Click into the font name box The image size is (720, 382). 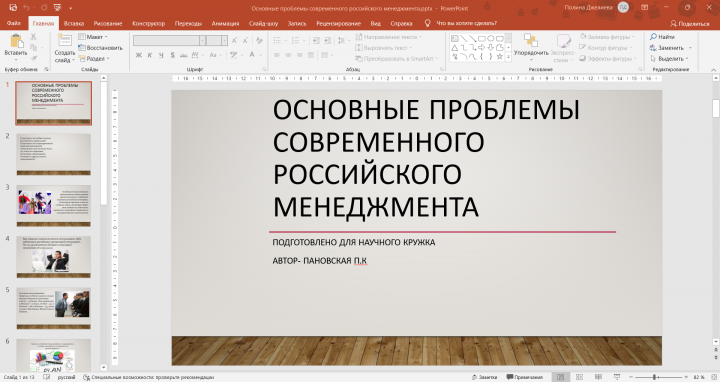tap(166, 40)
